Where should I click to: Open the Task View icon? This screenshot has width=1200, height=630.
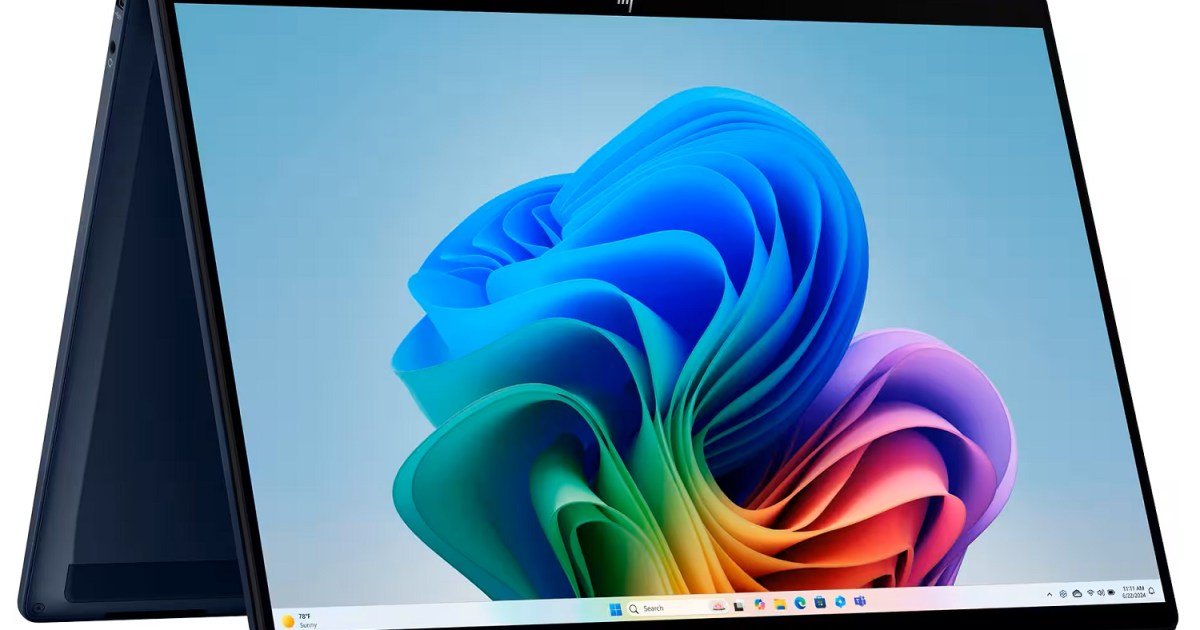coord(738,606)
